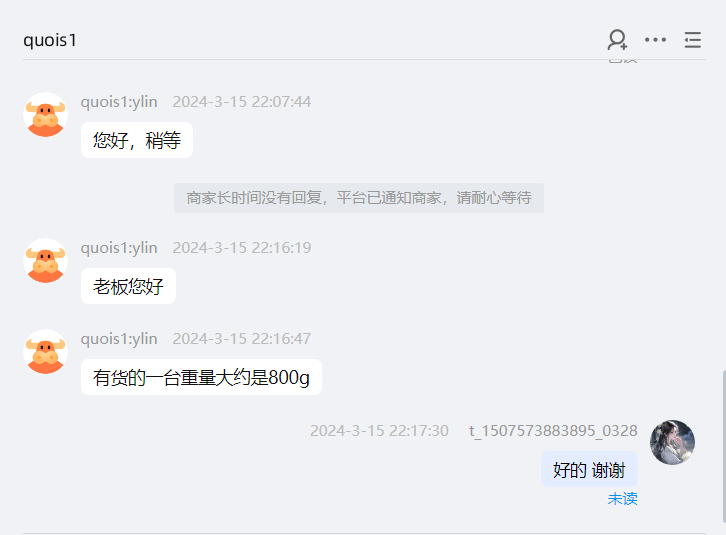Image resolution: width=726 pixels, height=535 pixels.
Task: Click the seller avatar beside 老板您好
Action: tap(45, 261)
